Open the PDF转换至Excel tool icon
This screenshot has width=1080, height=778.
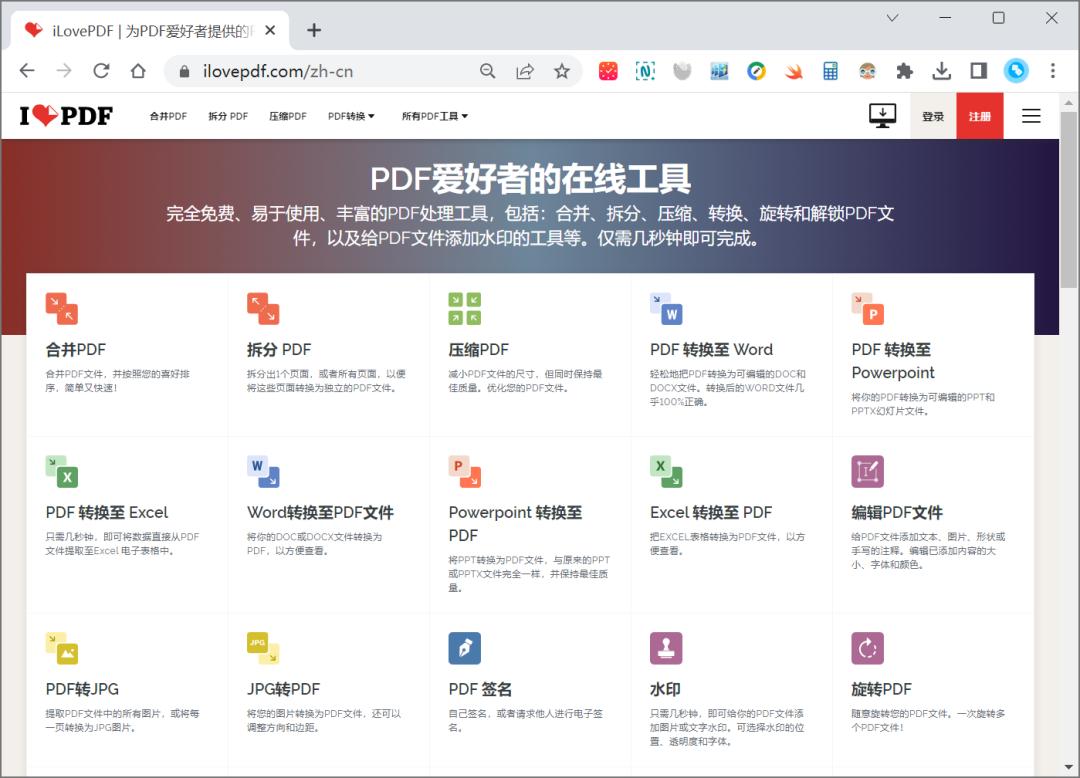coord(62,470)
